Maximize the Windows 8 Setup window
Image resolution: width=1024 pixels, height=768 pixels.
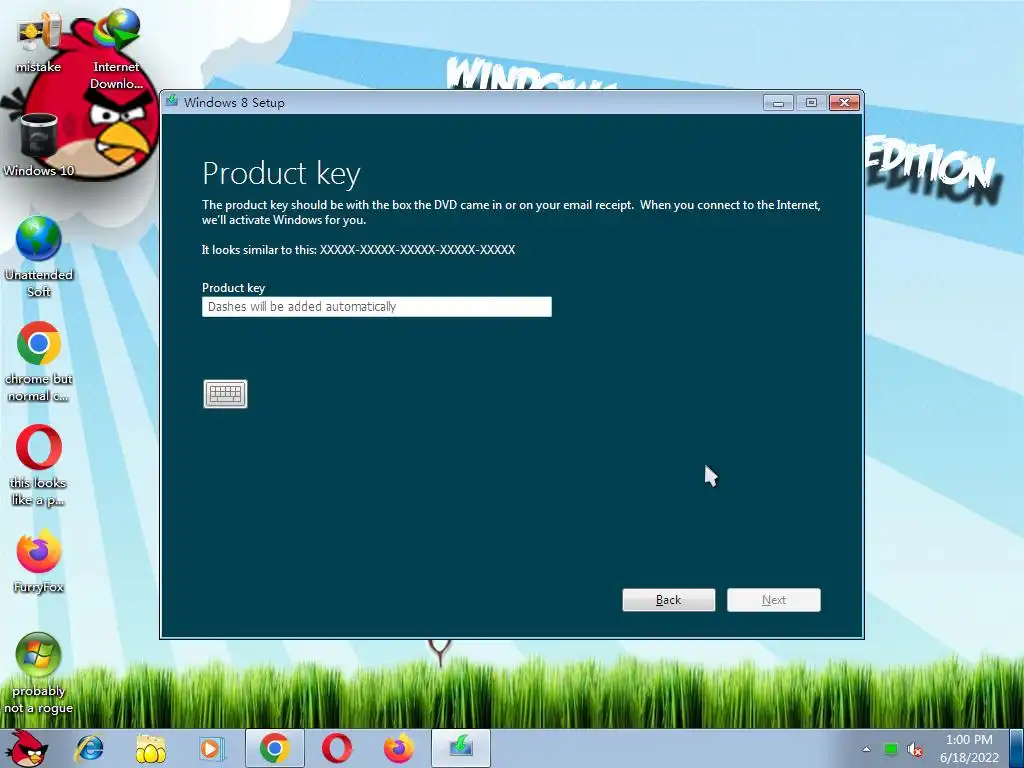pos(811,103)
